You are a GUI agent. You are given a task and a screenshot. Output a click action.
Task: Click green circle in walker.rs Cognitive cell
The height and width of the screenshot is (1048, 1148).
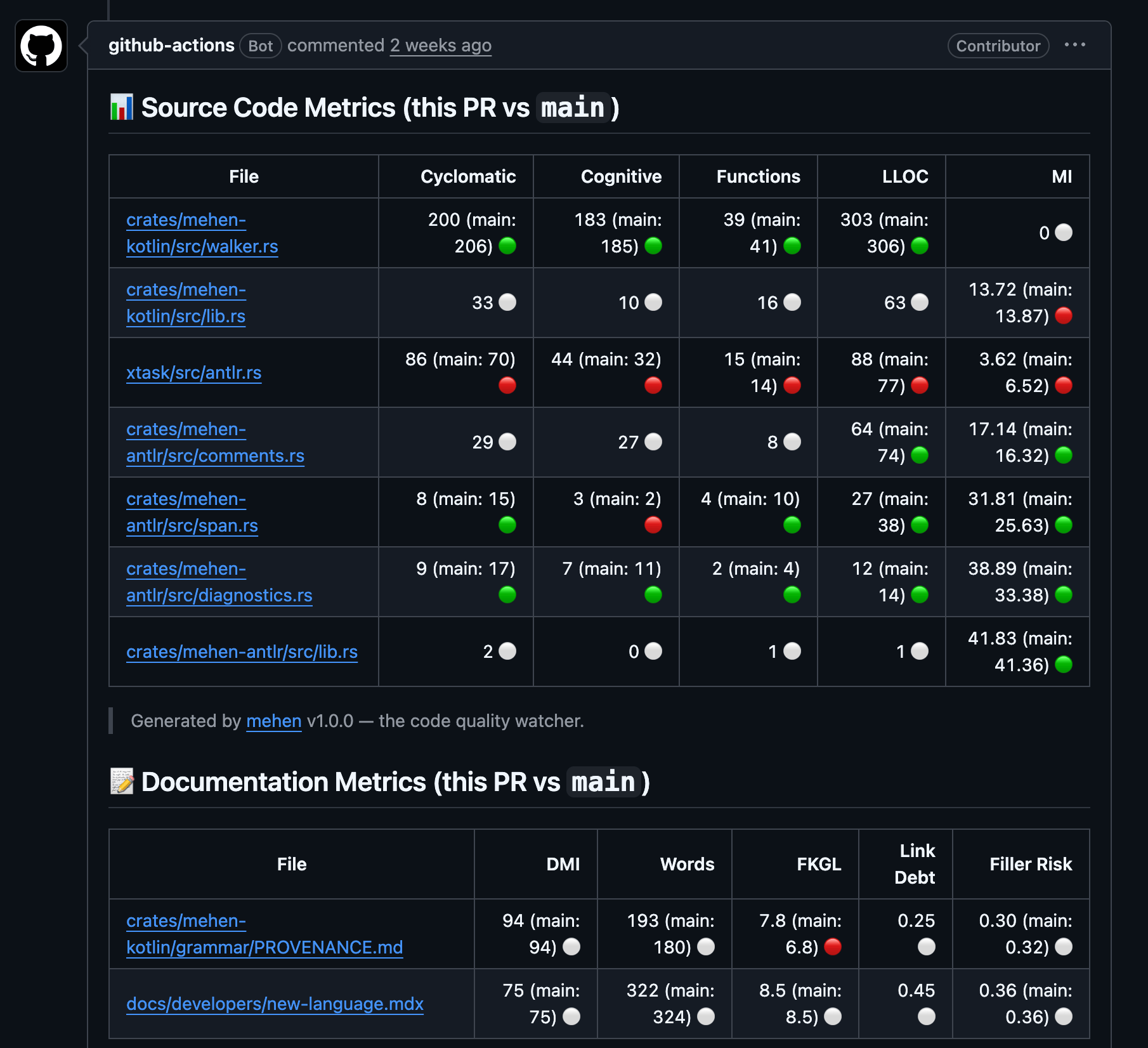point(653,246)
